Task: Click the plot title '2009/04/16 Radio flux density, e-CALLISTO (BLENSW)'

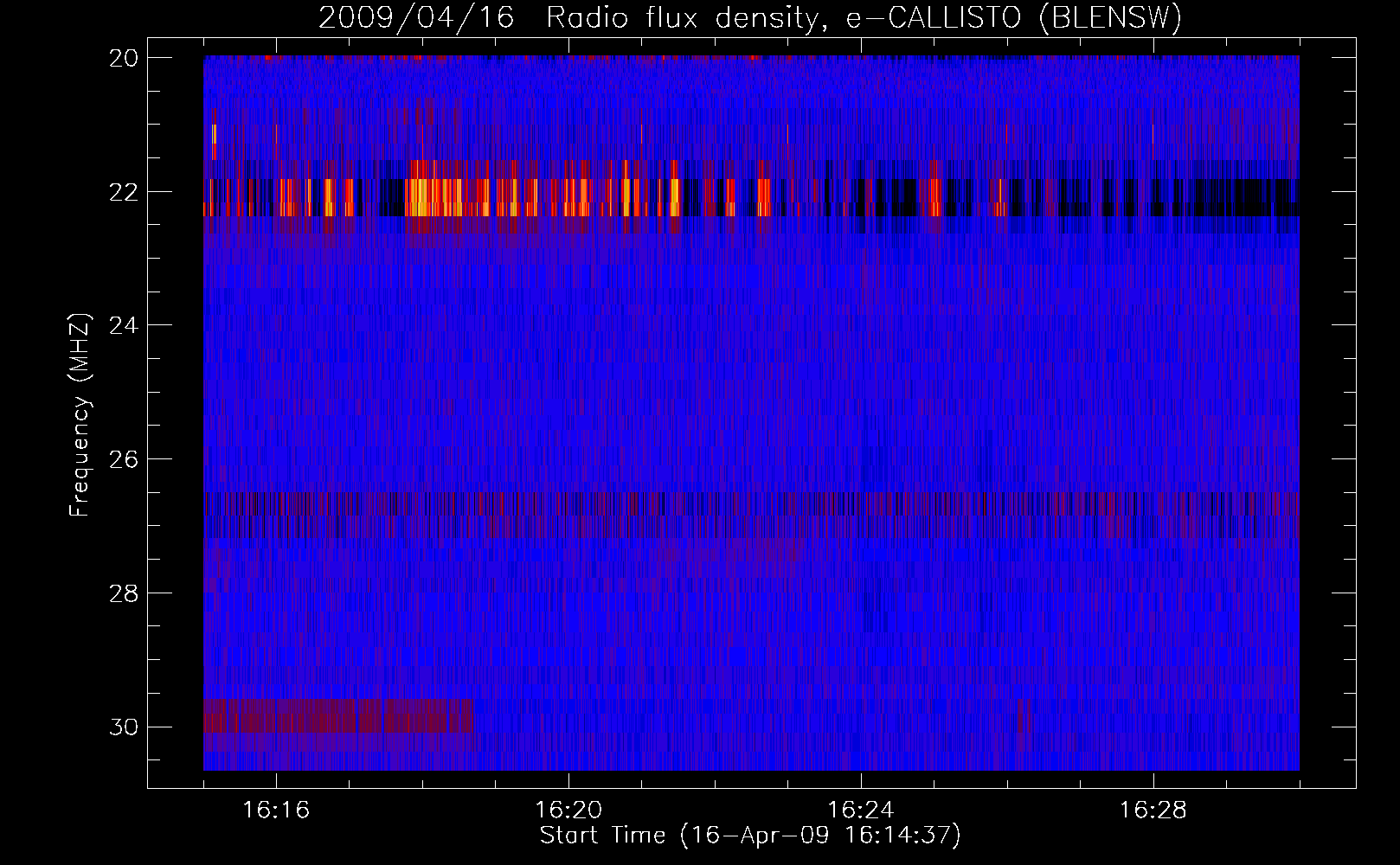Action: [x=750, y=17]
